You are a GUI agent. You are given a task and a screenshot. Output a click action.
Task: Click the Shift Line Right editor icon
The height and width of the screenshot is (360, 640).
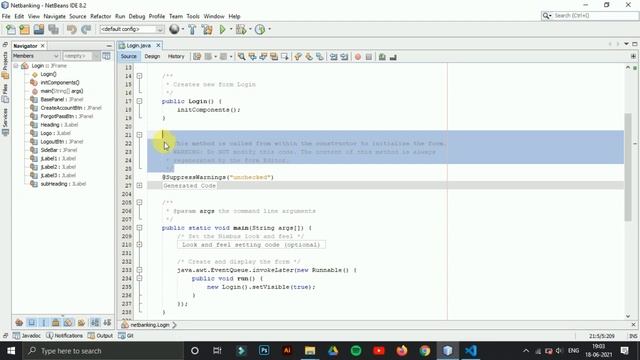click(344, 57)
